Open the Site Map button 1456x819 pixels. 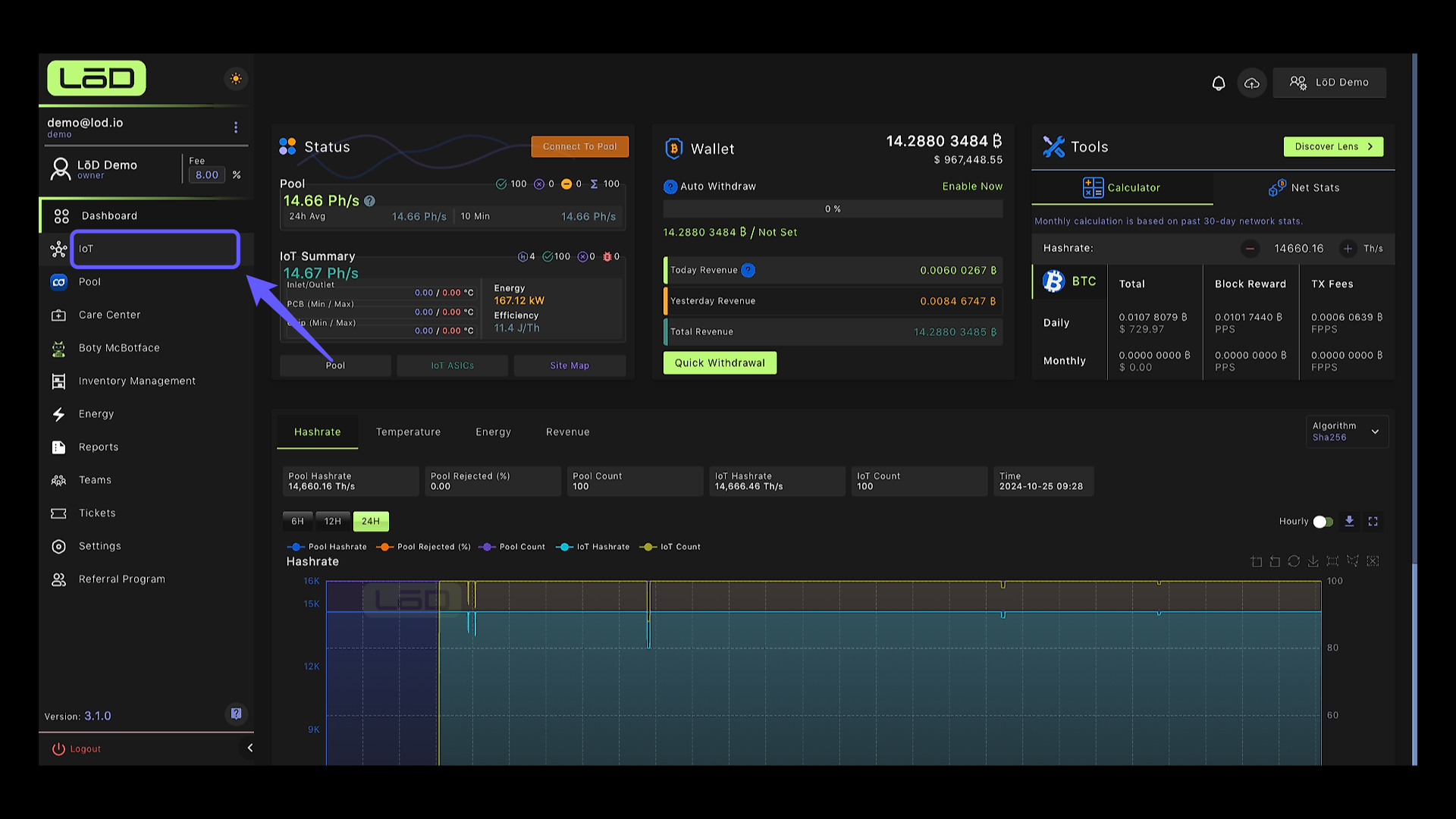point(570,366)
